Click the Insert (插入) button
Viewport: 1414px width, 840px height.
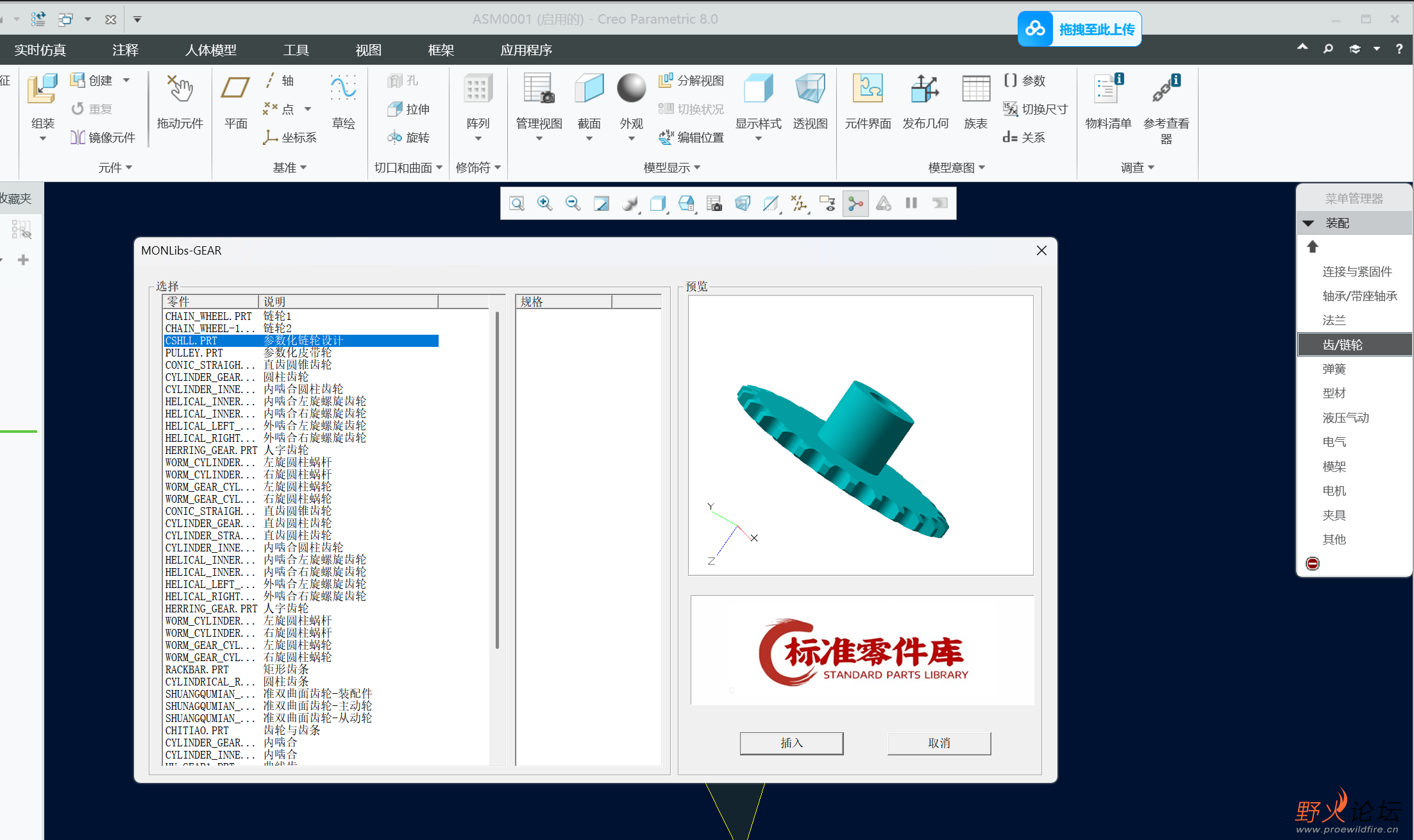(791, 743)
